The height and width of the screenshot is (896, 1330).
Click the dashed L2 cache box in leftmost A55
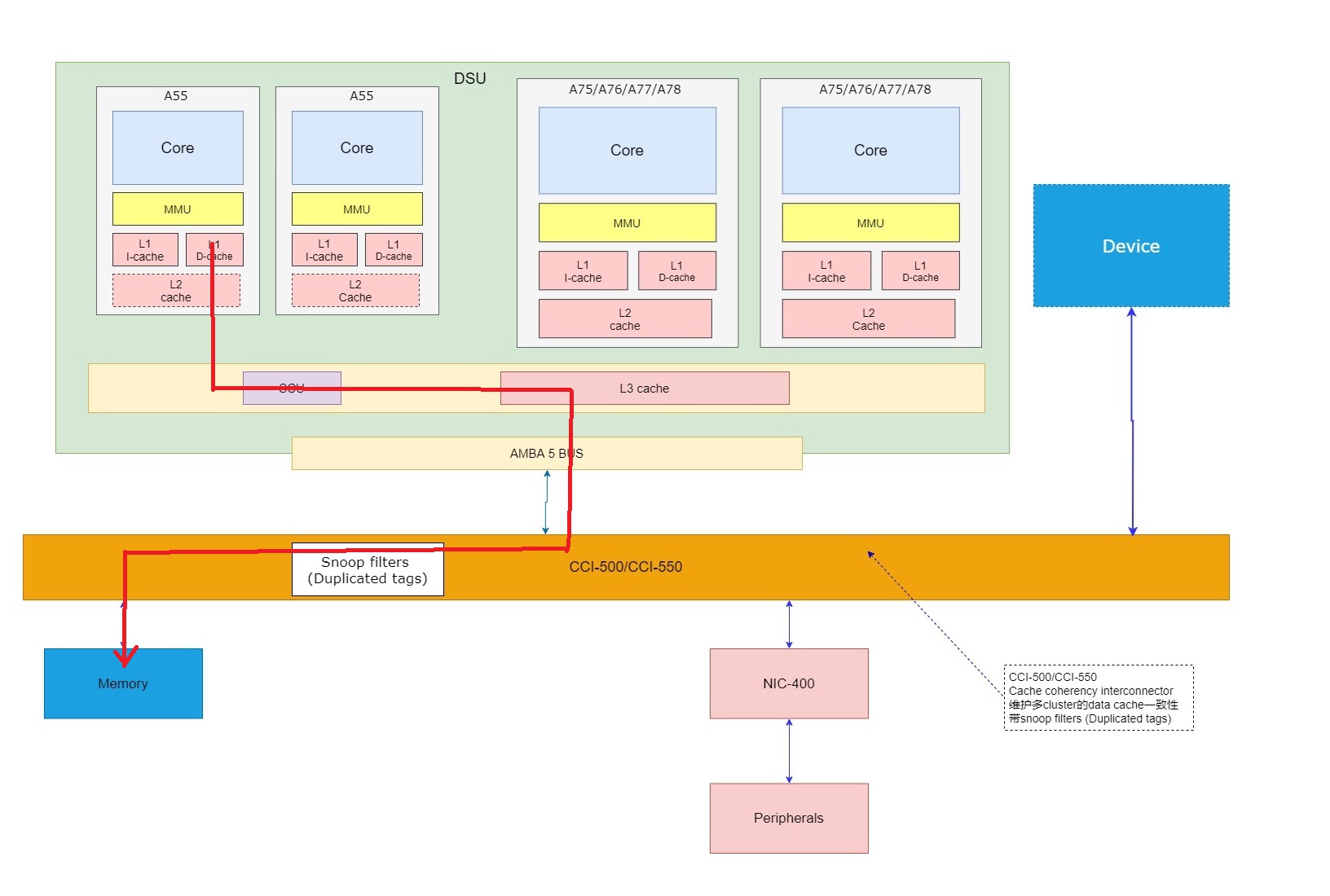pyautogui.click(x=176, y=291)
